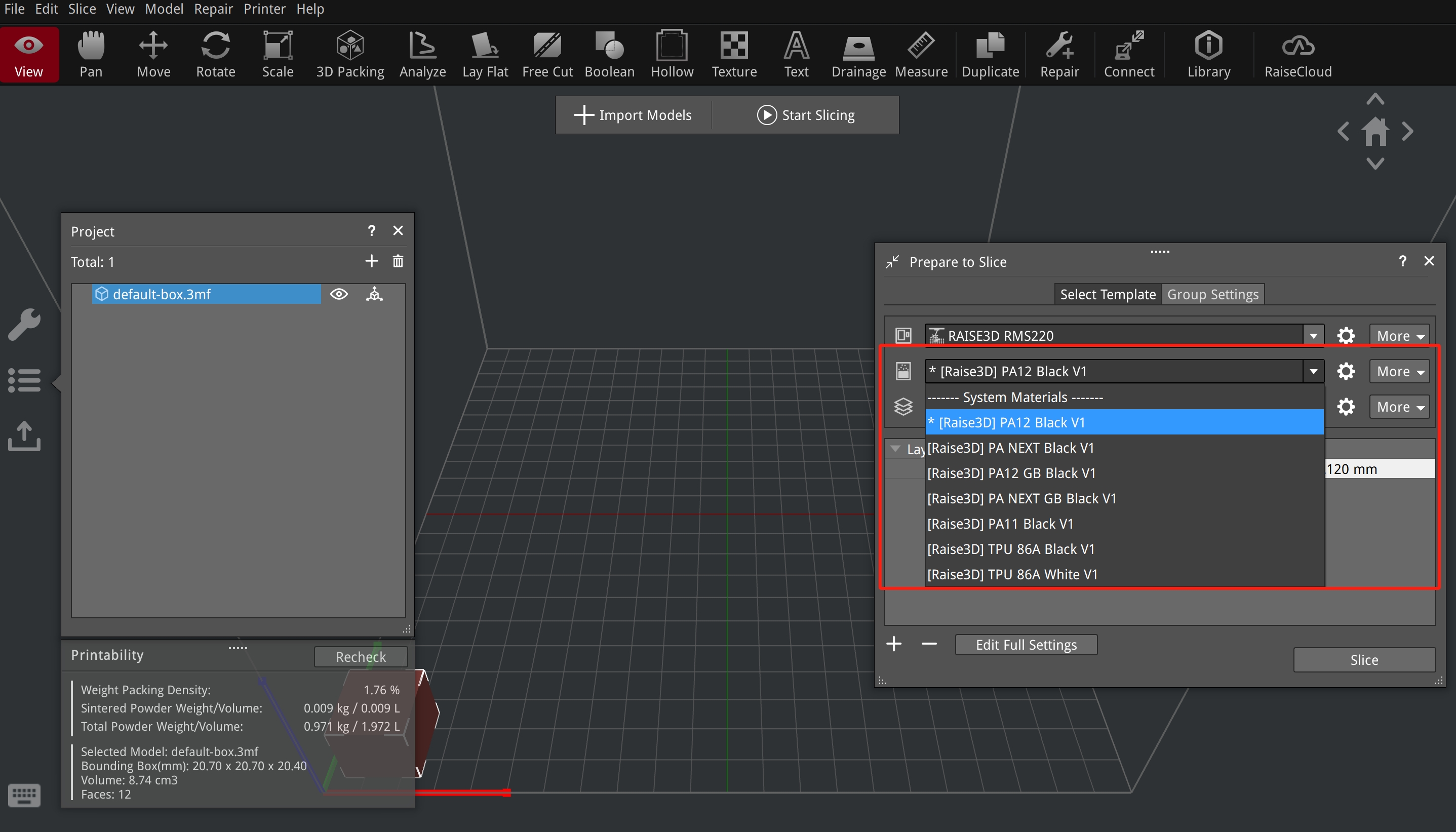Open RaiseCloud

[x=1297, y=55]
